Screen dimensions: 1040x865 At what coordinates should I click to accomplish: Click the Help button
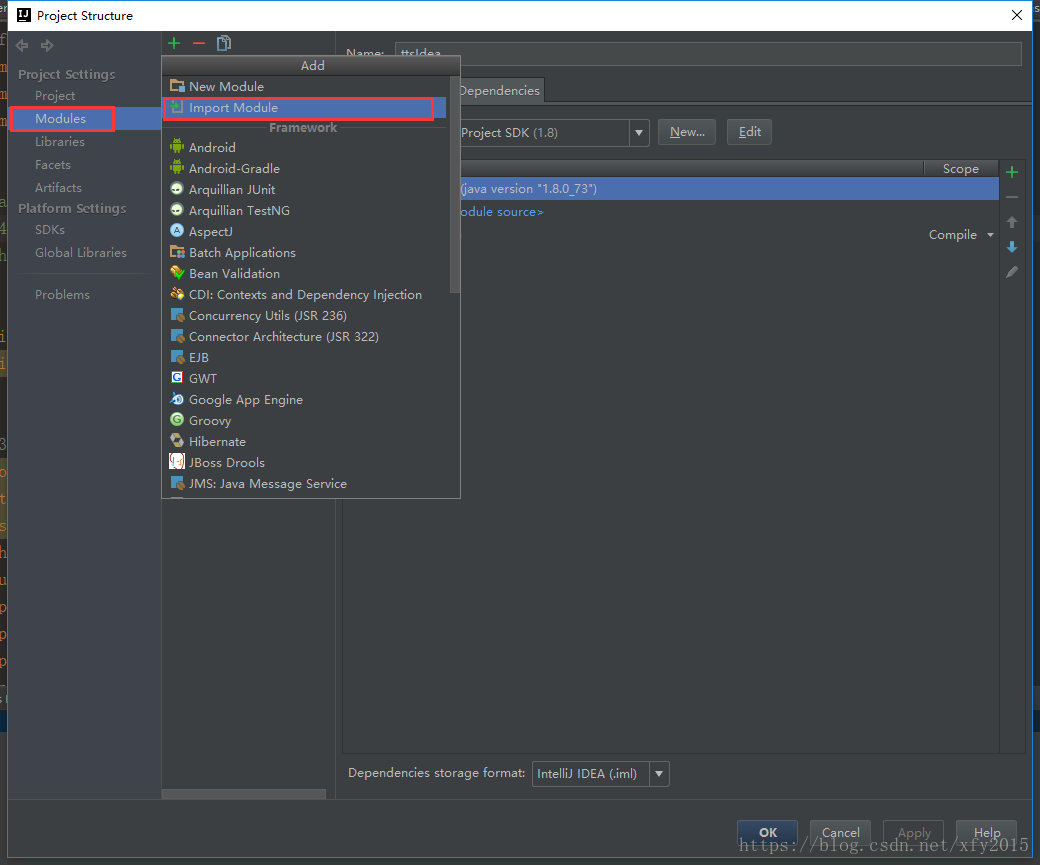pos(987,832)
